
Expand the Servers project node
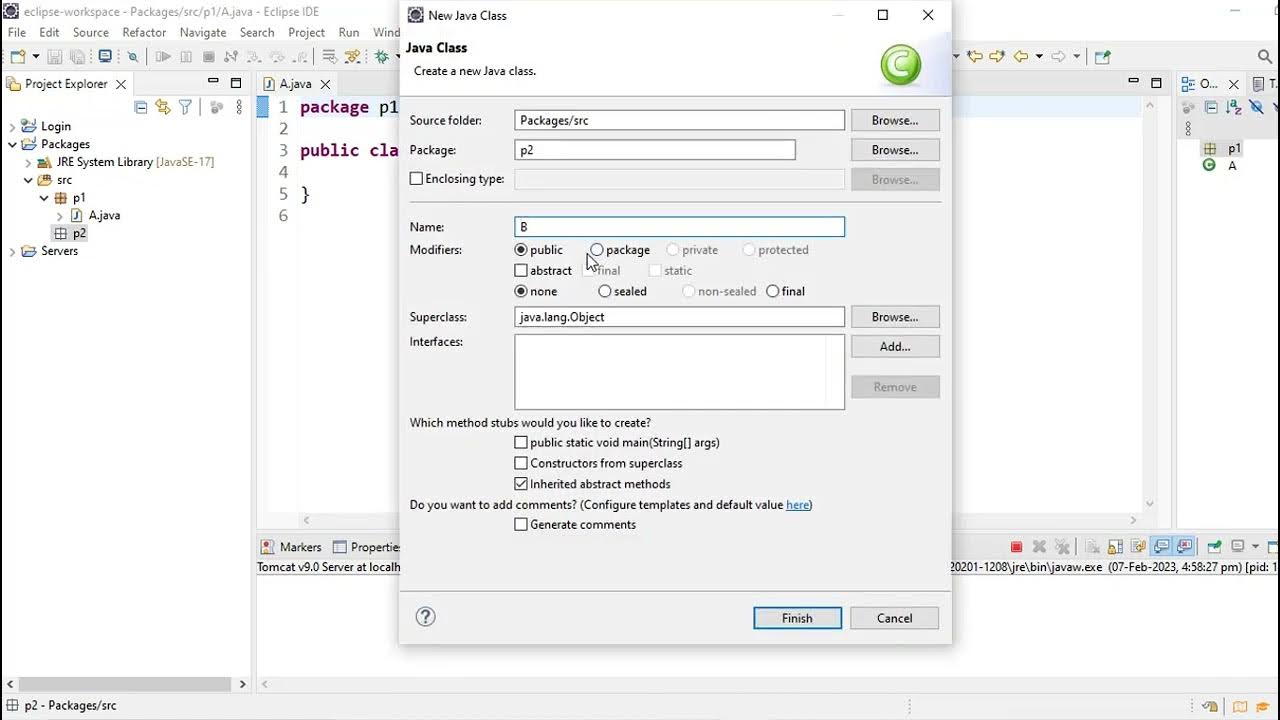(12, 252)
